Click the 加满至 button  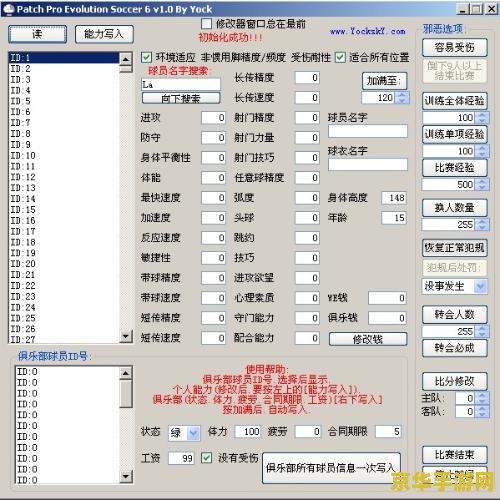pos(385,81)
